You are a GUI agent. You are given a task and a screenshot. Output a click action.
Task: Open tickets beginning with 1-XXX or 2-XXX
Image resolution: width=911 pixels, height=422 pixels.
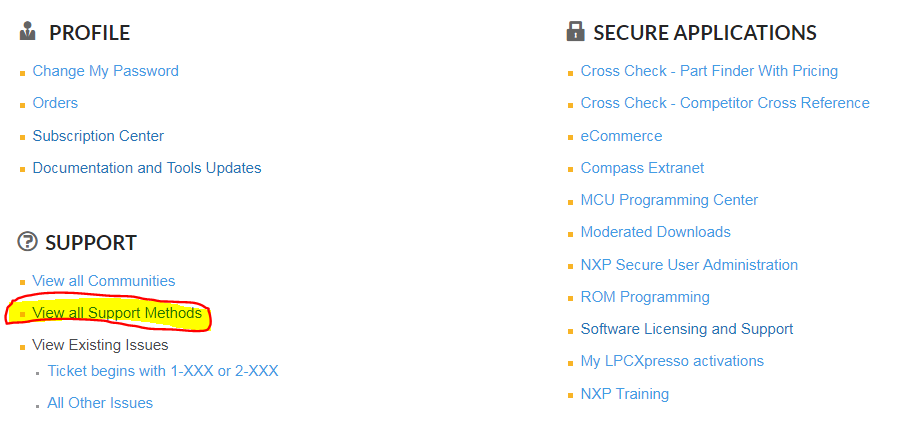click(163, 371)
